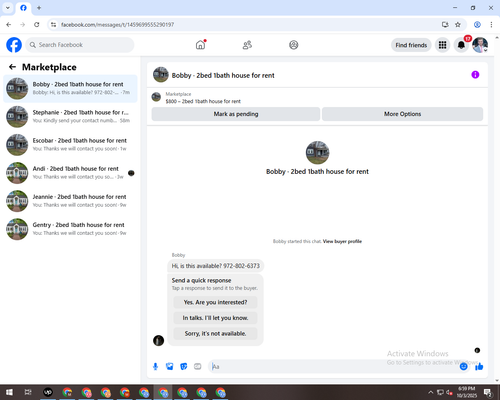Open Stephanie's conversation in the list
This screenshot has width=500, height=400.
[x=70, y=117]
